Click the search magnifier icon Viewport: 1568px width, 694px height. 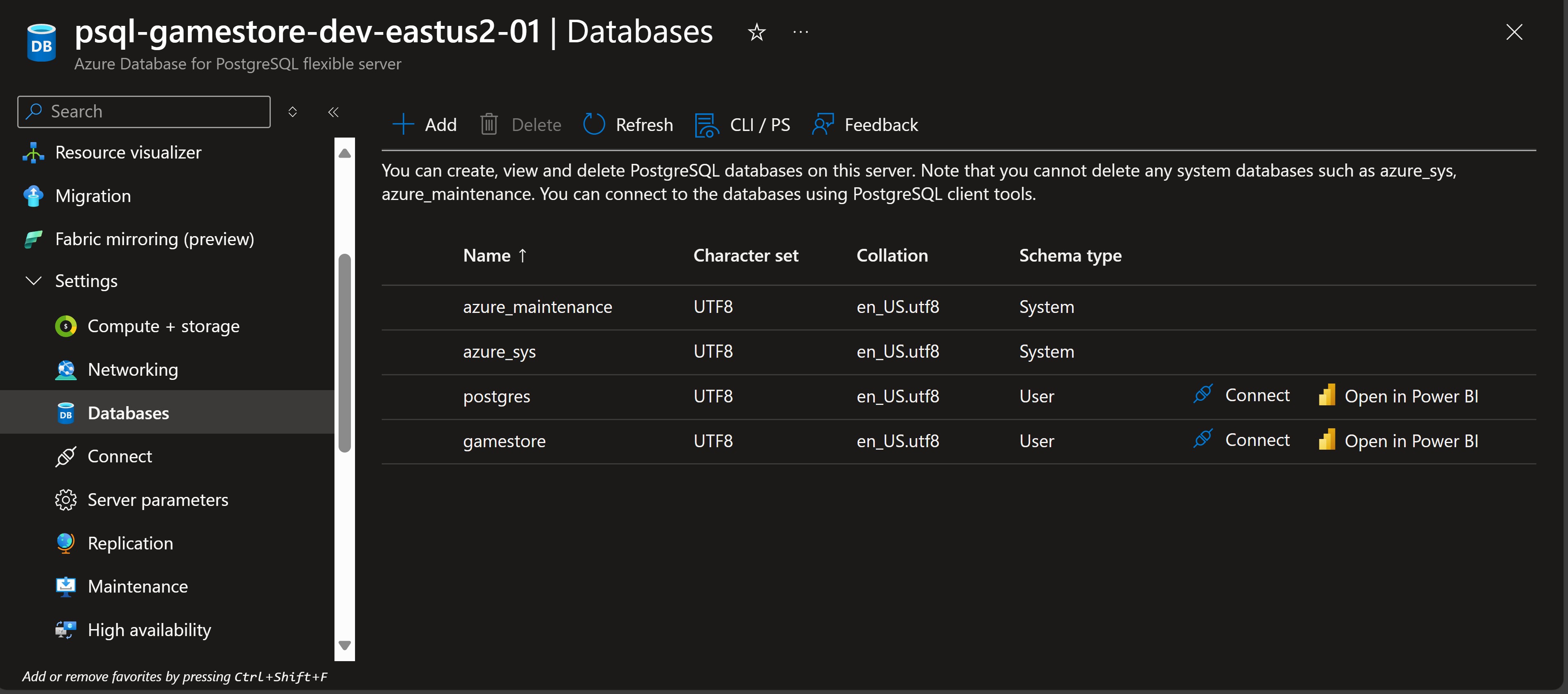pyautogui.click(x=34, y=111)
